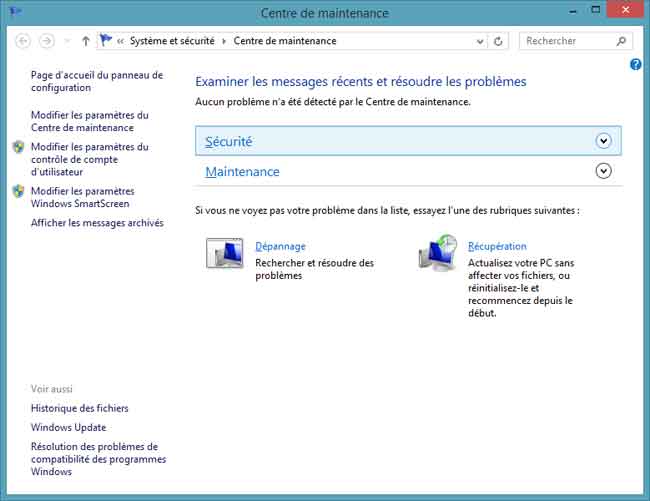The height and width of the screenshot is (501, 650).
Task: Open Afficher les messages archivés
Action: tap(97, 223)
